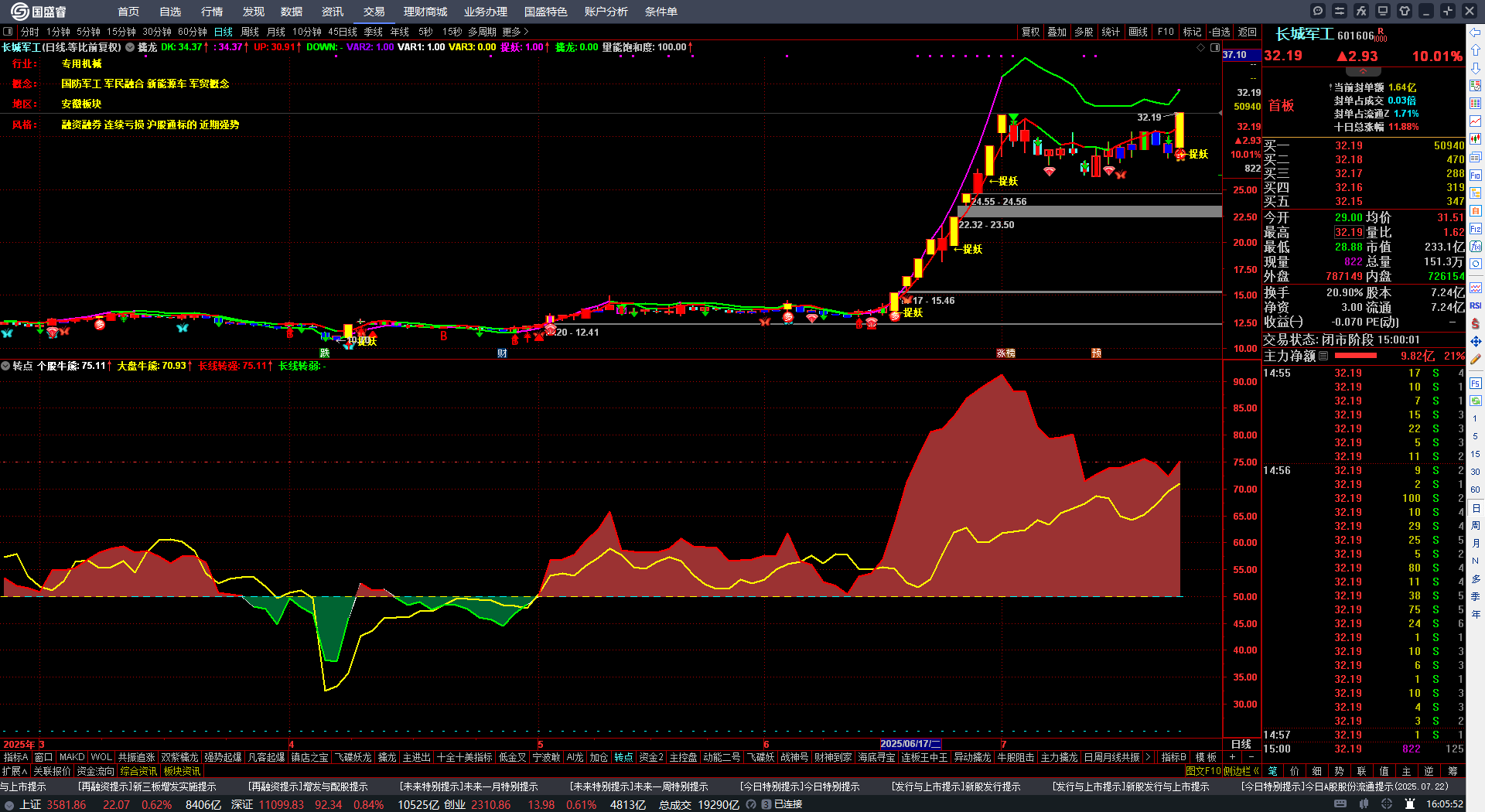Expand 更多 periods dropdown
Screen dimensions: 1485x812
515,32
